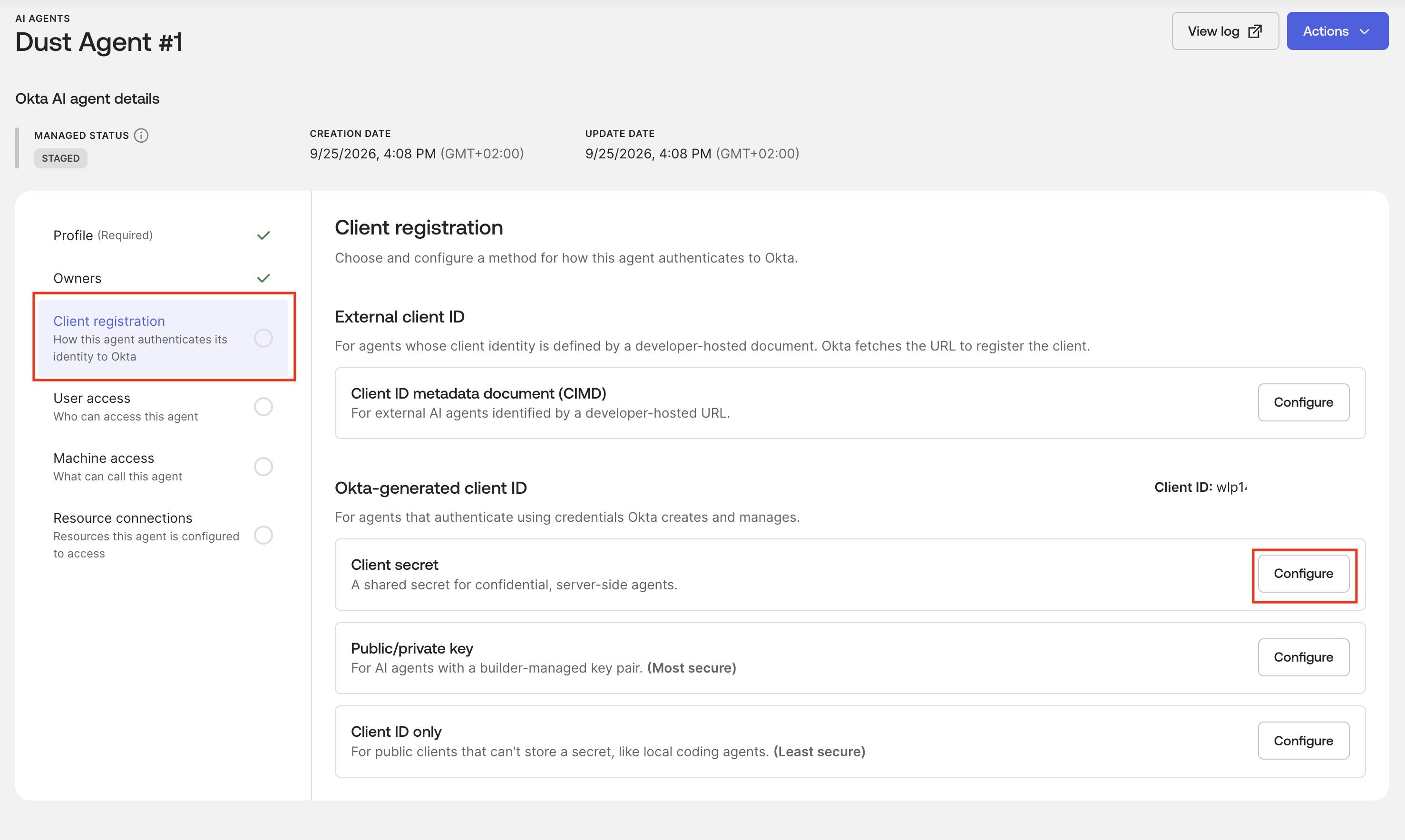Click the Managed Status info icon
Viewport: 1405px width, 840px height.
coord(141,135)
